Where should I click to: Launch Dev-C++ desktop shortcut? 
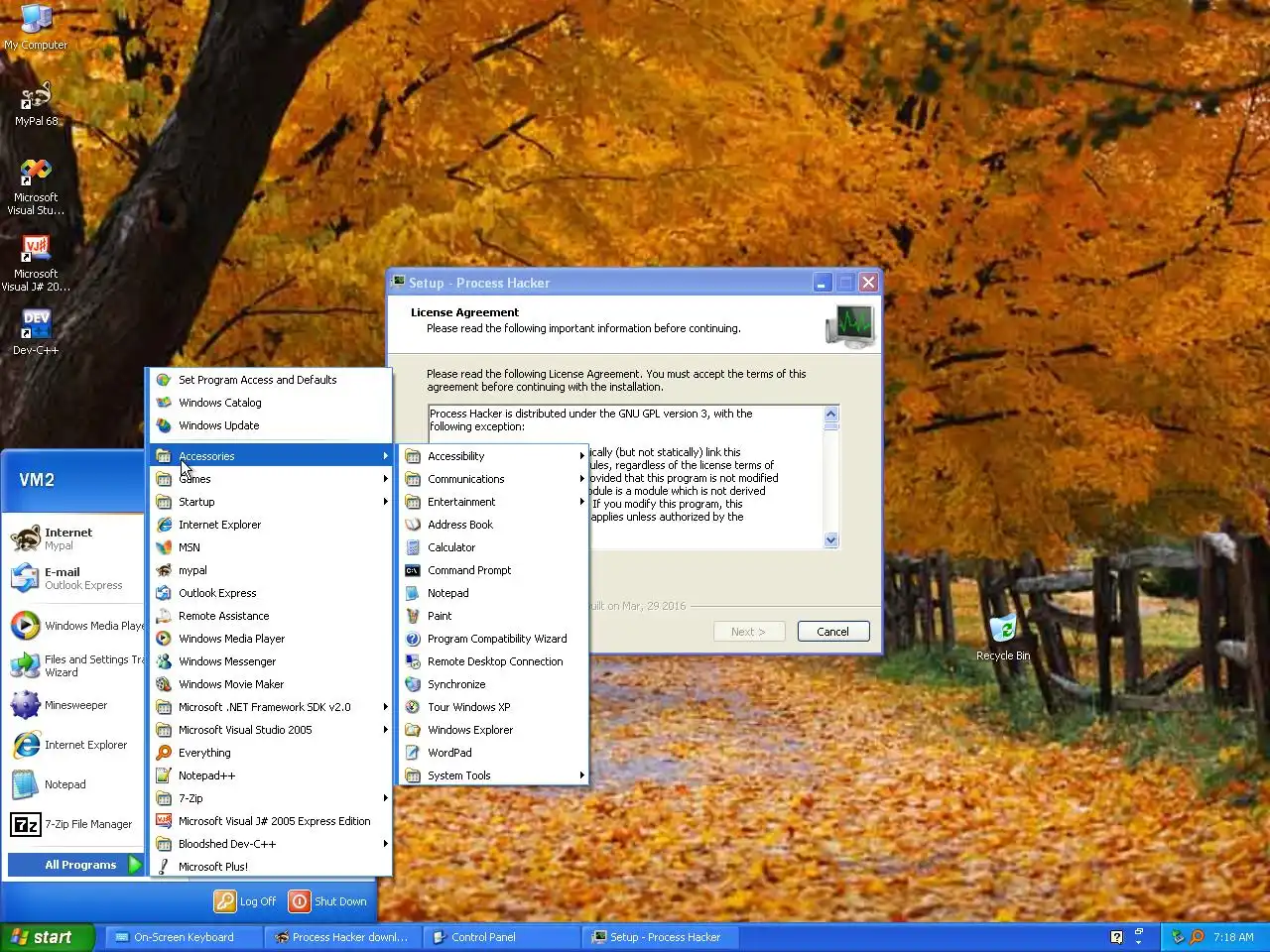click(36, 332)
